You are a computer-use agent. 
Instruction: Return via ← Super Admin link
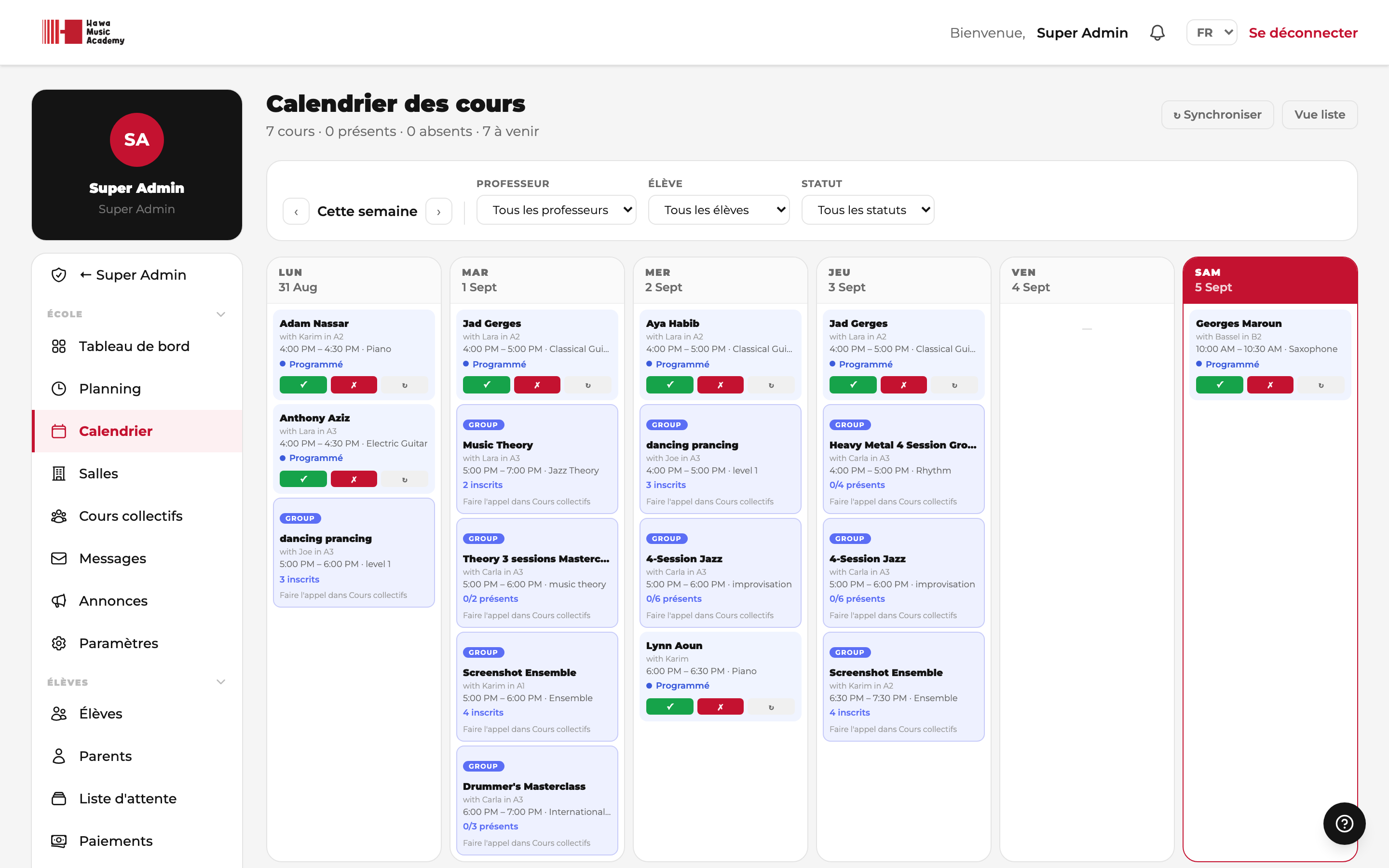pyautogui.click(x=136, y=275)
